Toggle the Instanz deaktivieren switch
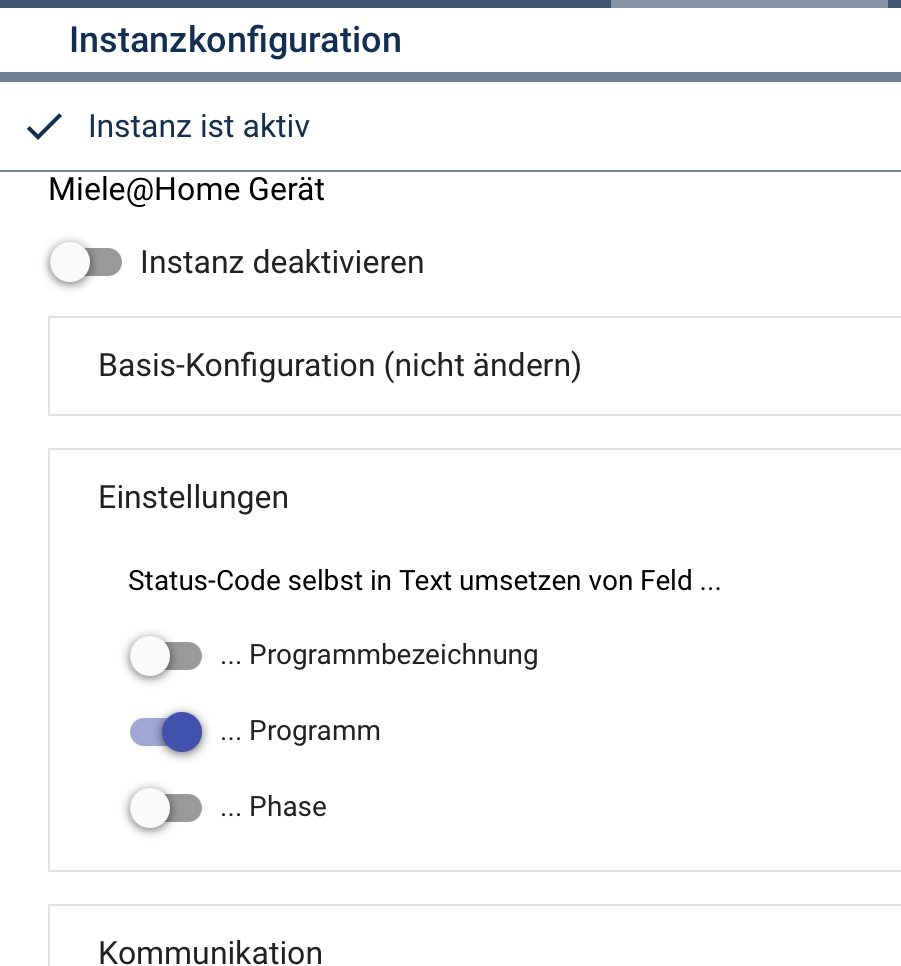 [x=85, y=263]
